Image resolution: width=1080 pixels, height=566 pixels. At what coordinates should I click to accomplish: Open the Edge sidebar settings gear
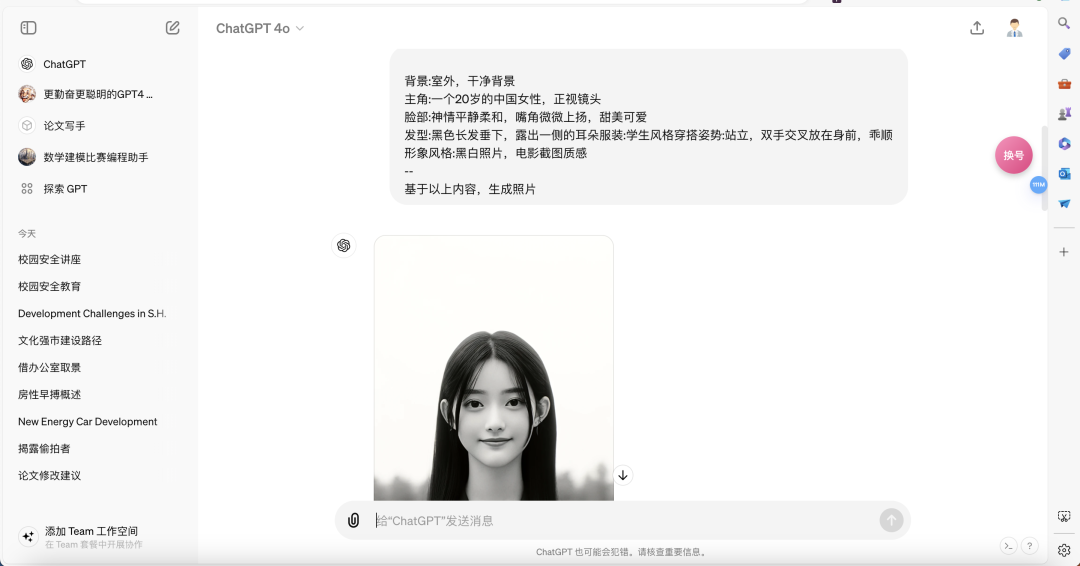1064,549
